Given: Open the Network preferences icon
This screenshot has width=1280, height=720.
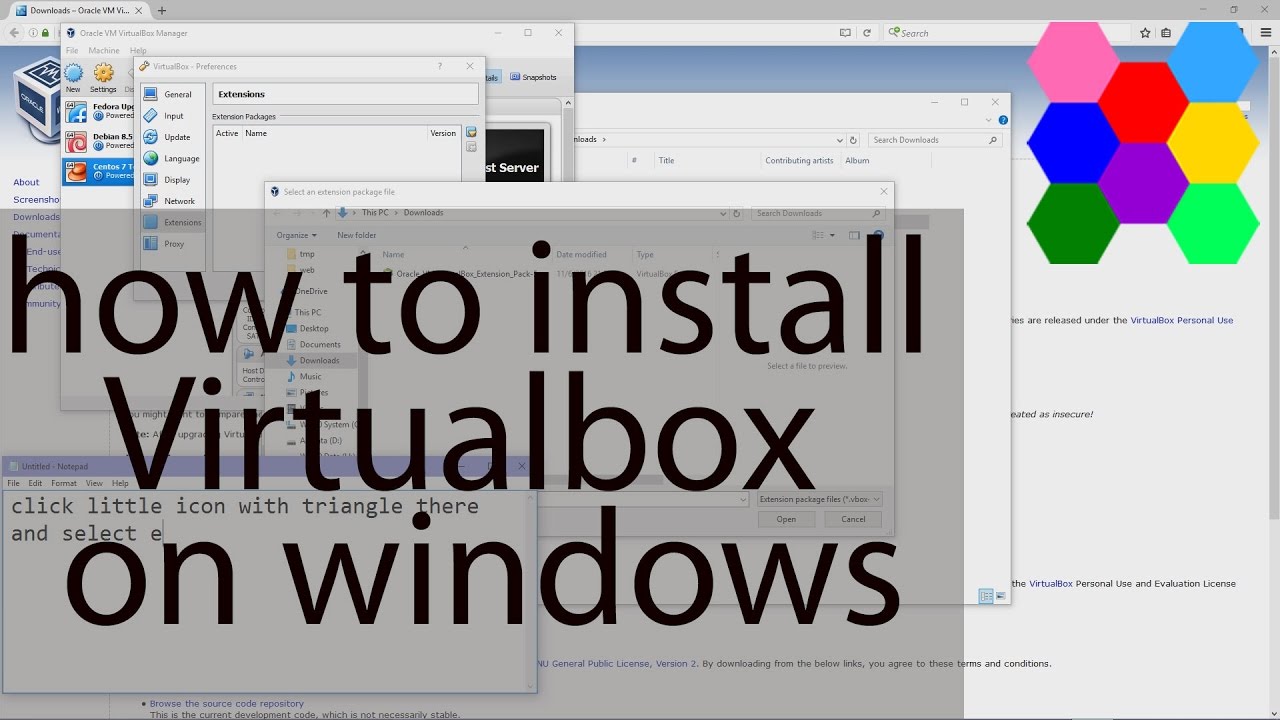Looking at the screenshot, I should pos(151,201).
